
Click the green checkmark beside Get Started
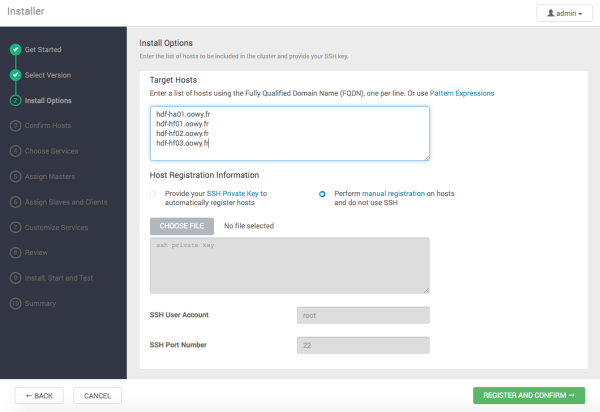click(x=15, y=49)
